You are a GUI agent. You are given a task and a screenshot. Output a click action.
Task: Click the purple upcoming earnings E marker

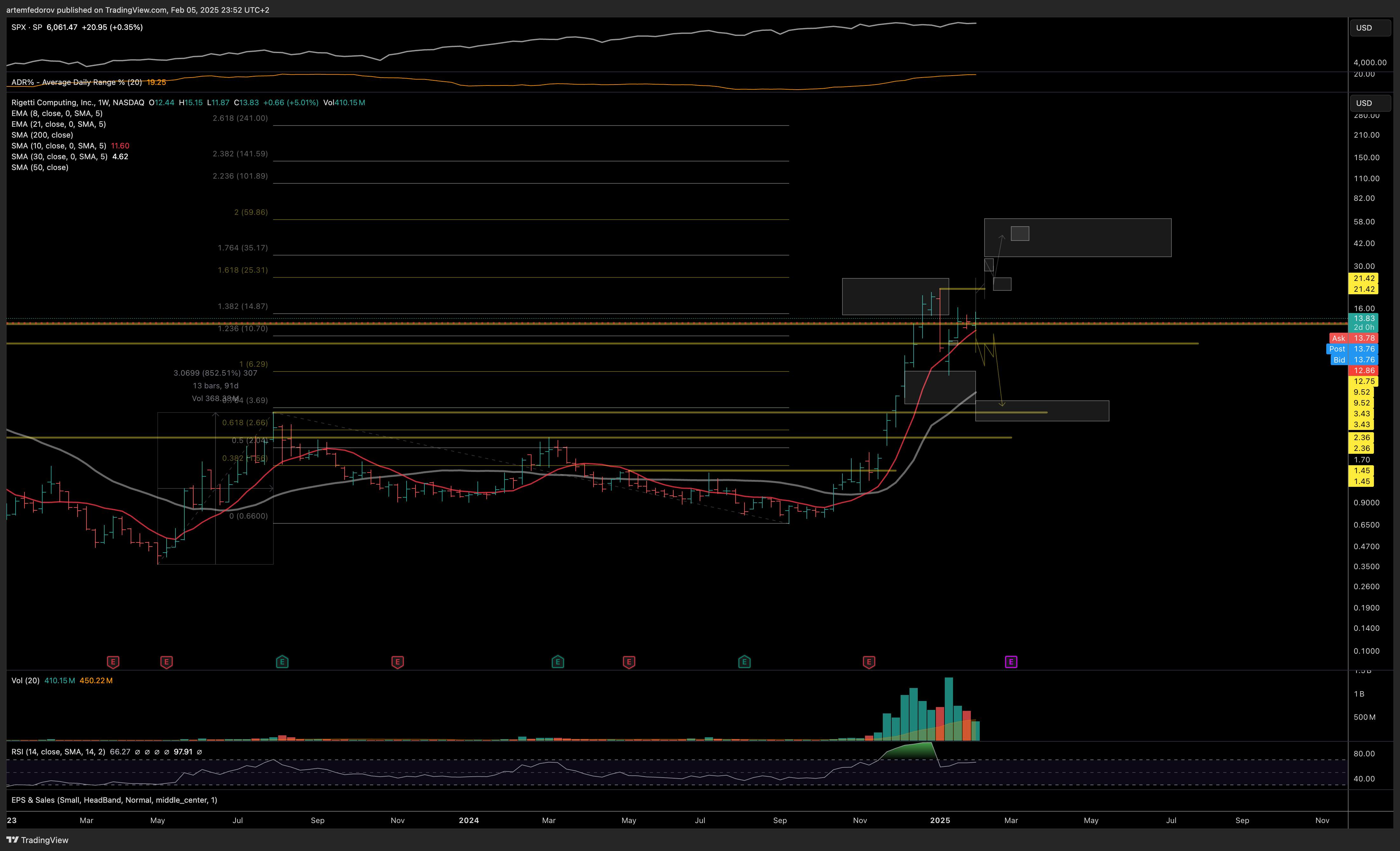(1011, 661)
